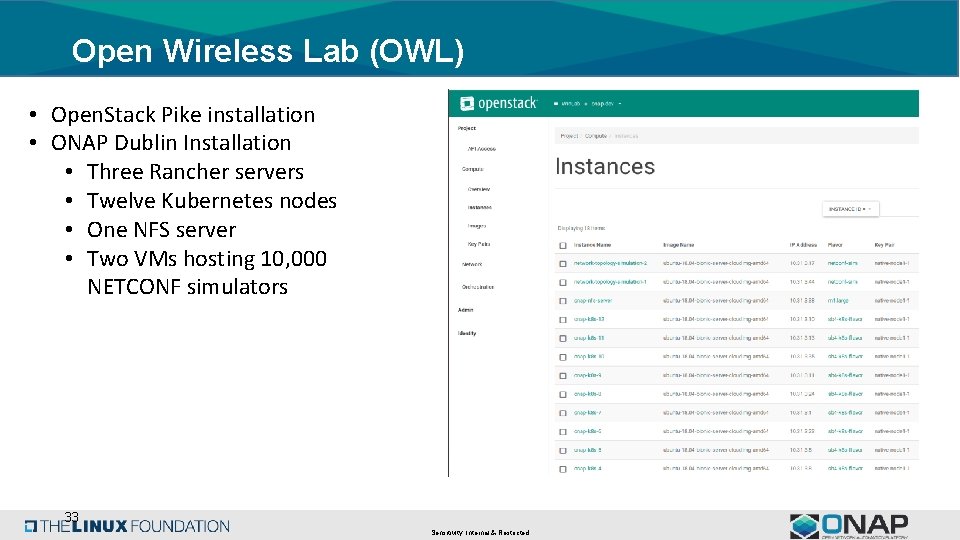Open the onap-k8s-5 instance link

click(x=587, y=450)
